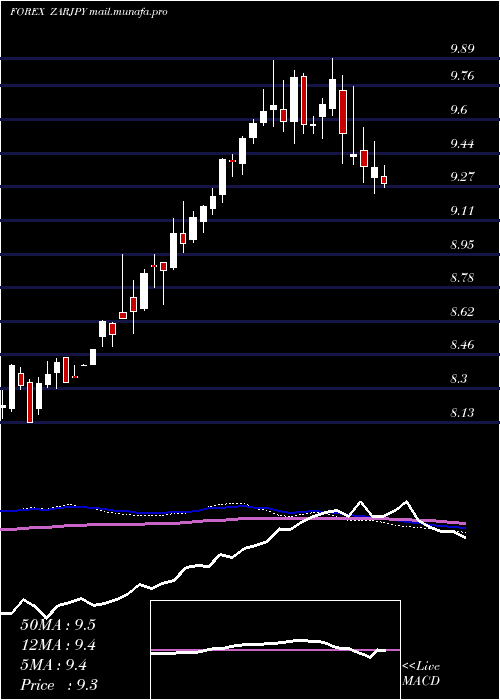Click the 9.44 price axis label

[x=462, y=144]
